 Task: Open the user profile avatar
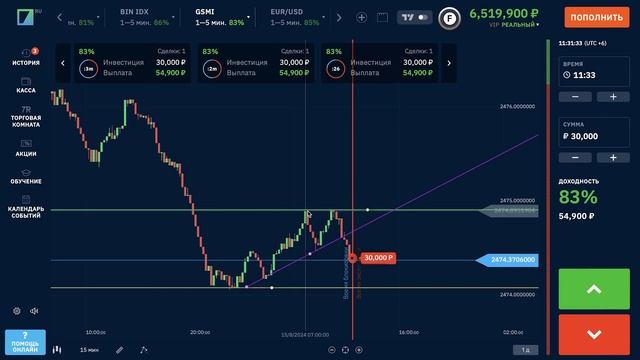point(449,18)
